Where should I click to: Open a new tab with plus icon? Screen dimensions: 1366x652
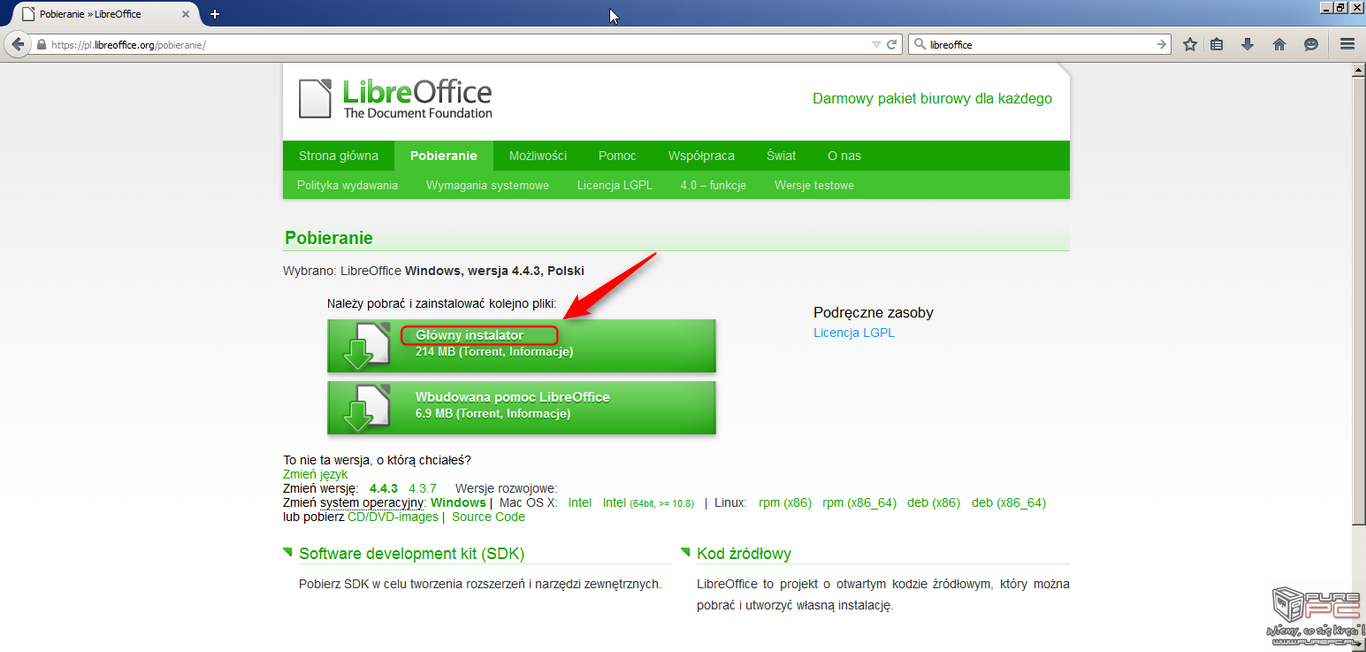coord(214,14)
